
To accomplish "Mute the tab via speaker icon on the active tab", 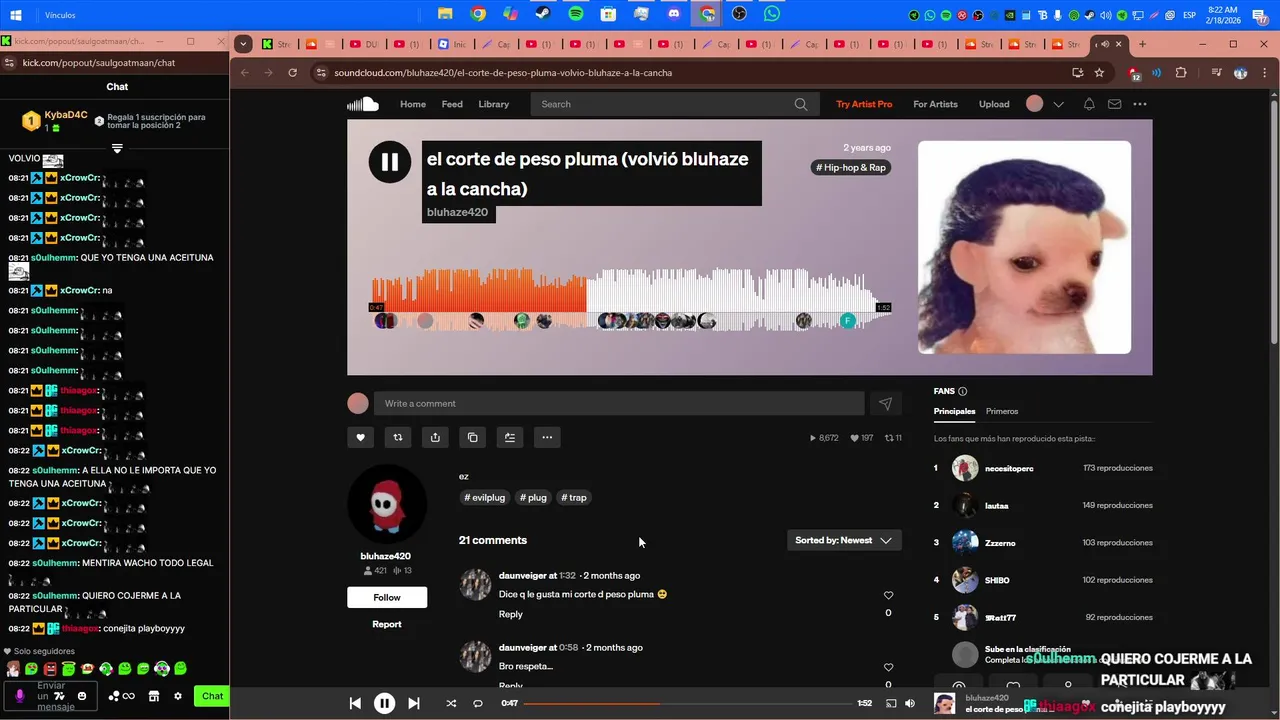I will coord(1104,44).
